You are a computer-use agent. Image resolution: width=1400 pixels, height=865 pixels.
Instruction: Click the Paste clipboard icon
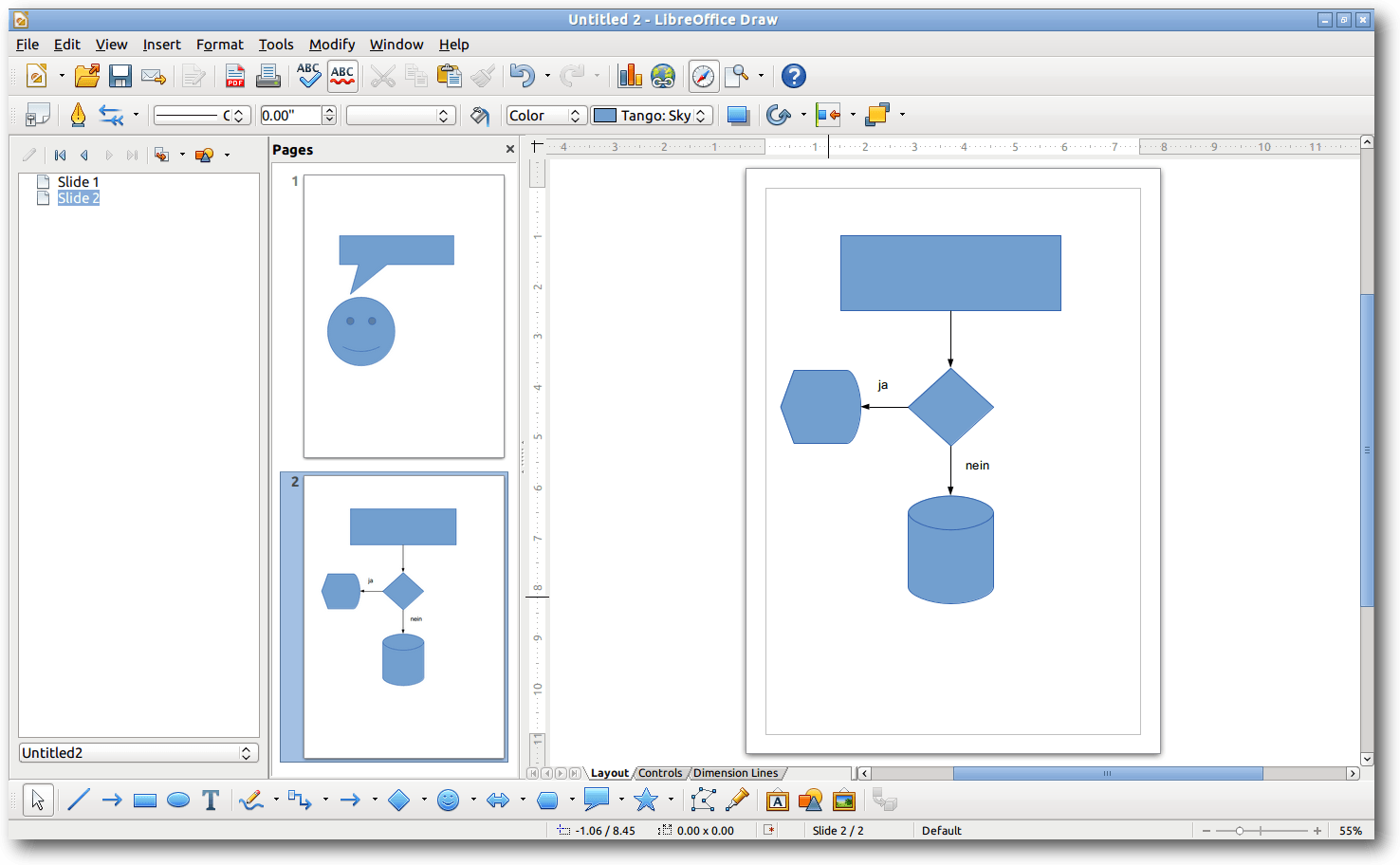point(450,76)
